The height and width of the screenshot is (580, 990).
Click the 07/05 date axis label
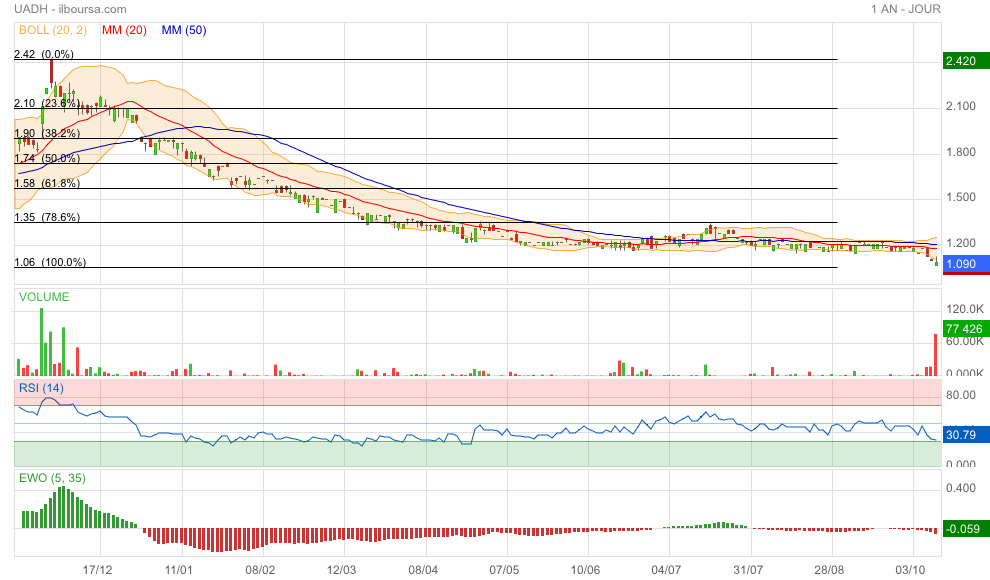(504, 570)
